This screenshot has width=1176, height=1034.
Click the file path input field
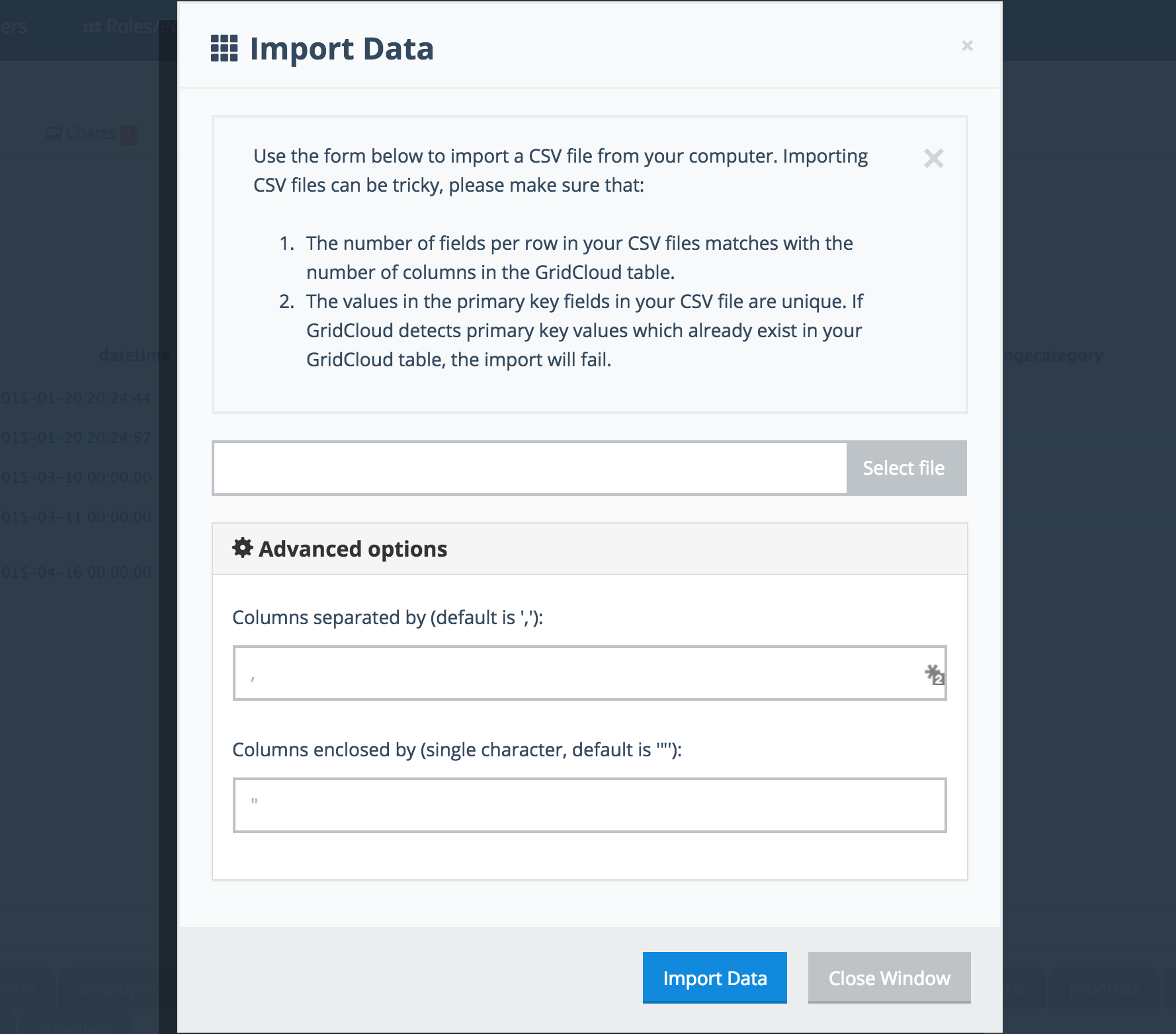click(x=529, y=467)
